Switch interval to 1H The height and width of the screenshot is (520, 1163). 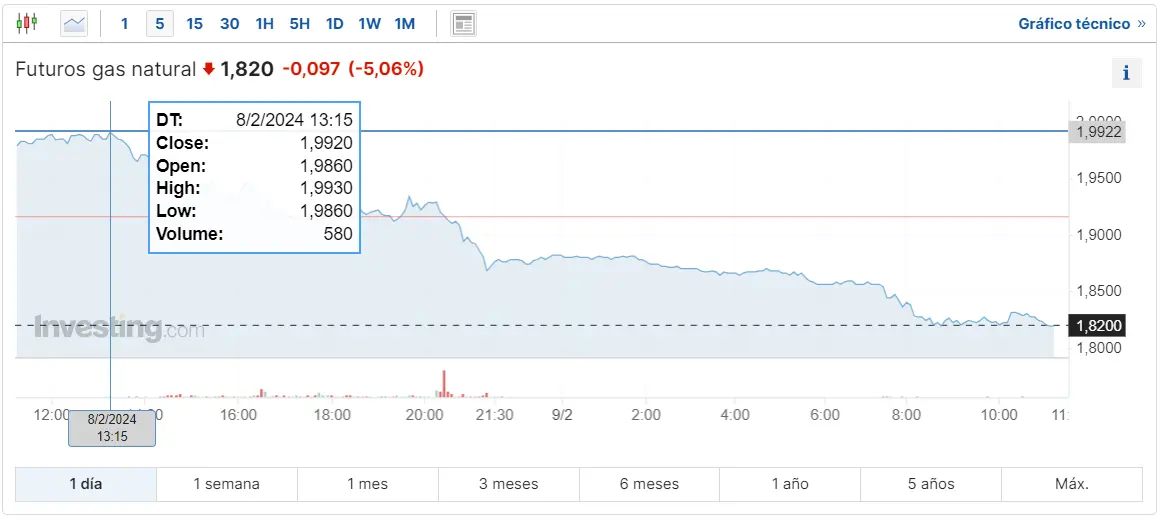pos(264,23)
